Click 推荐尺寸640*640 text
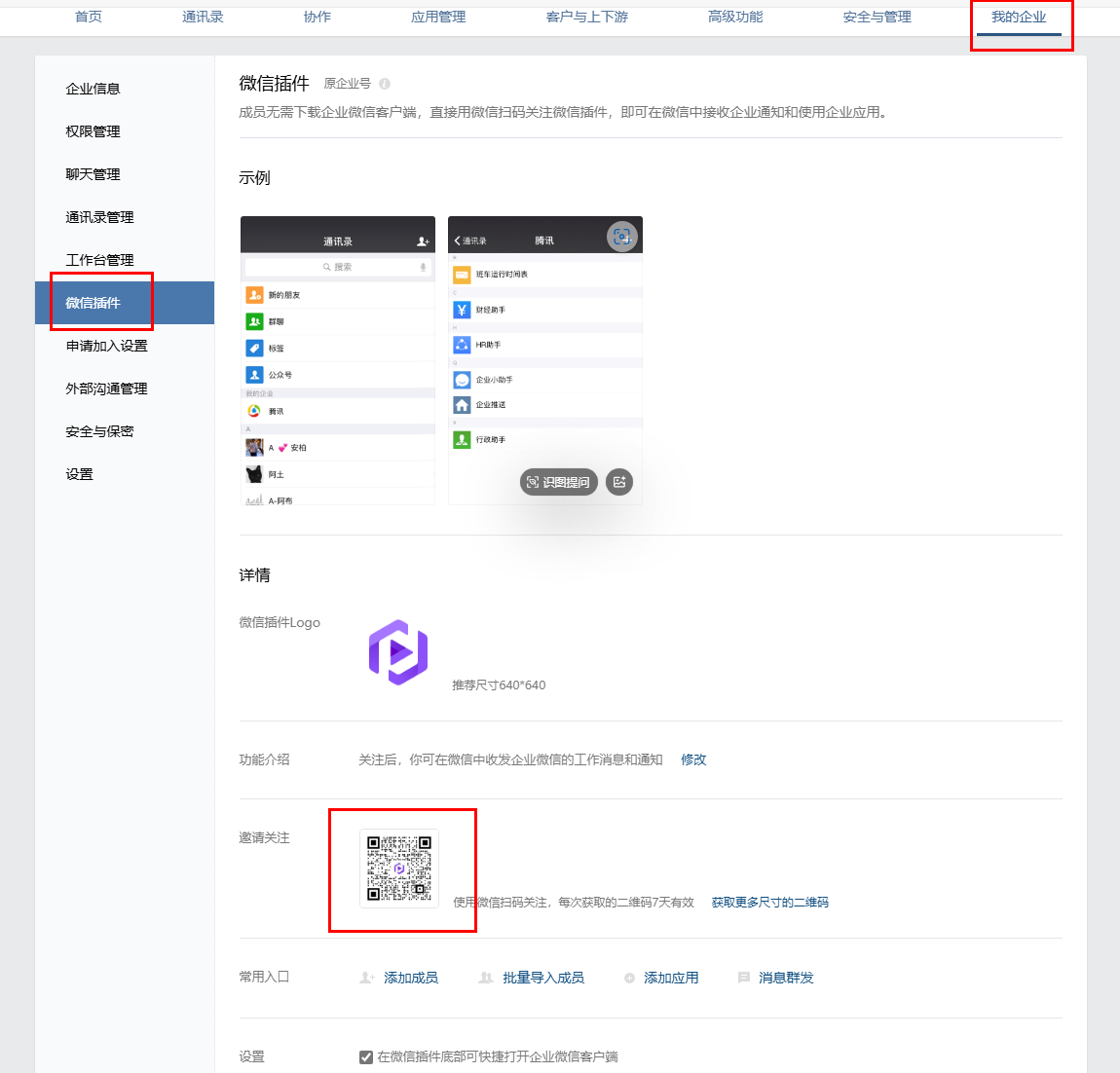This screenshot has height=1073, width=1120. (x=499, y=685)
